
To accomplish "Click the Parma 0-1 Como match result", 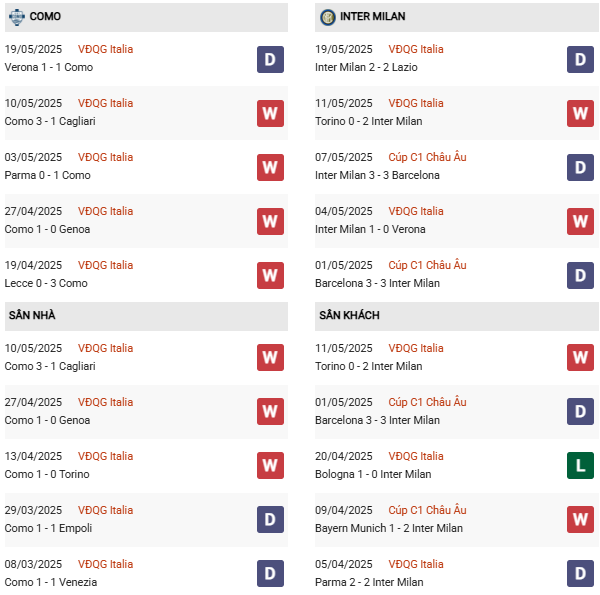I will (47, 175).
